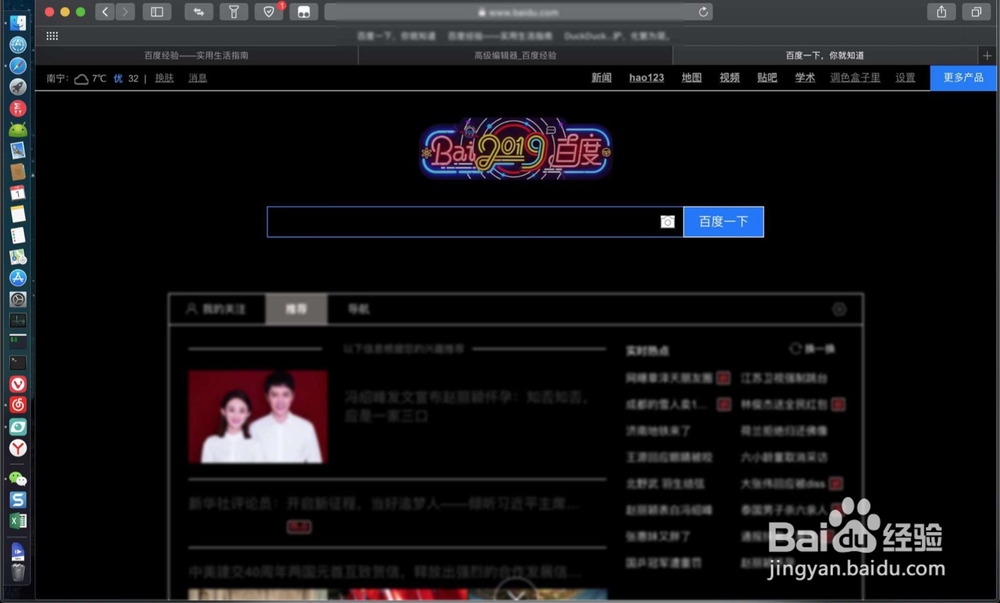1000x603 pixels.
Task: Open NetEase Music red icon in dock
Action: (x=18, y=405)
